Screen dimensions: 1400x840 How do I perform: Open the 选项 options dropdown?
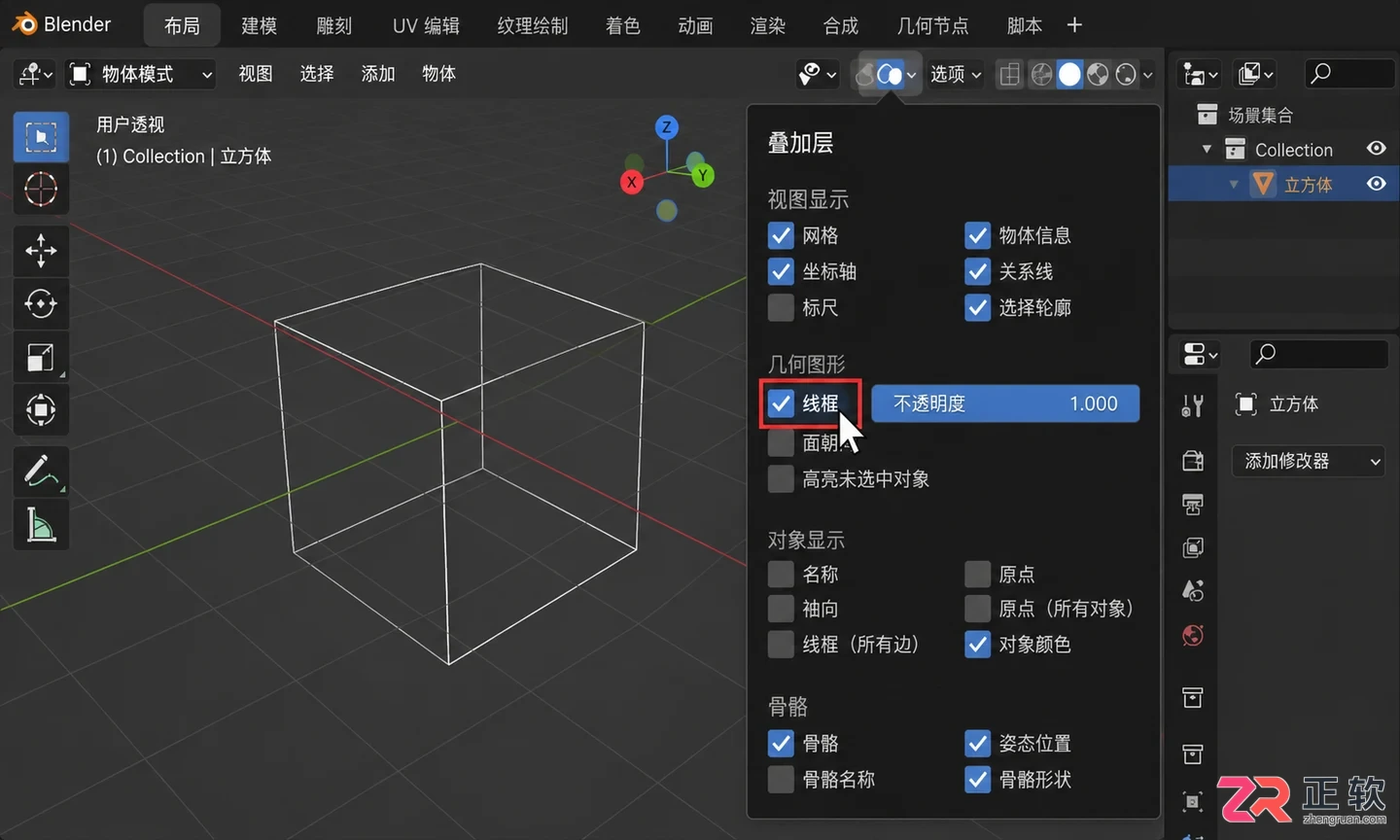pos(956,74)
